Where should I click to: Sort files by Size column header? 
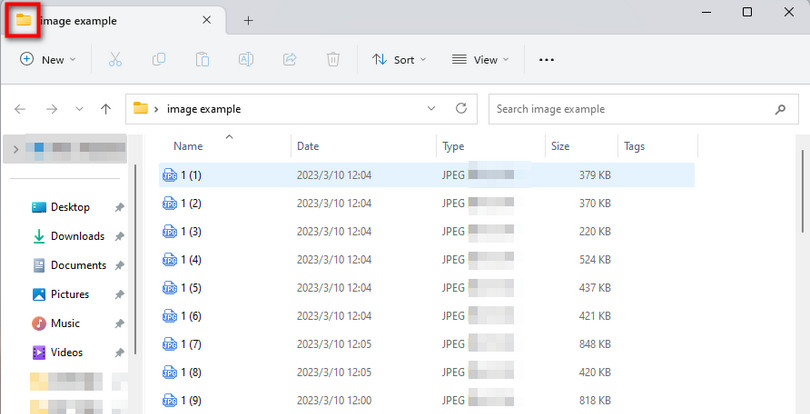(x=560, y=146)
